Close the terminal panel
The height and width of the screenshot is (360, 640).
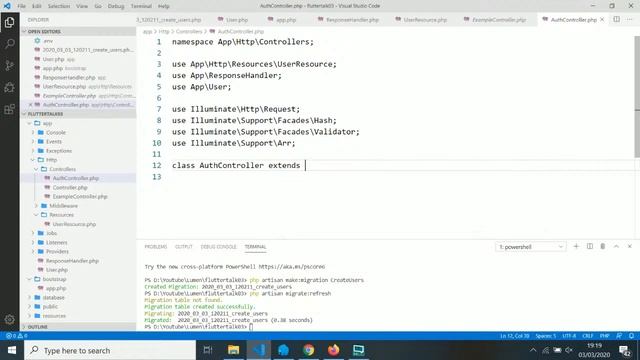pos(630,247)
